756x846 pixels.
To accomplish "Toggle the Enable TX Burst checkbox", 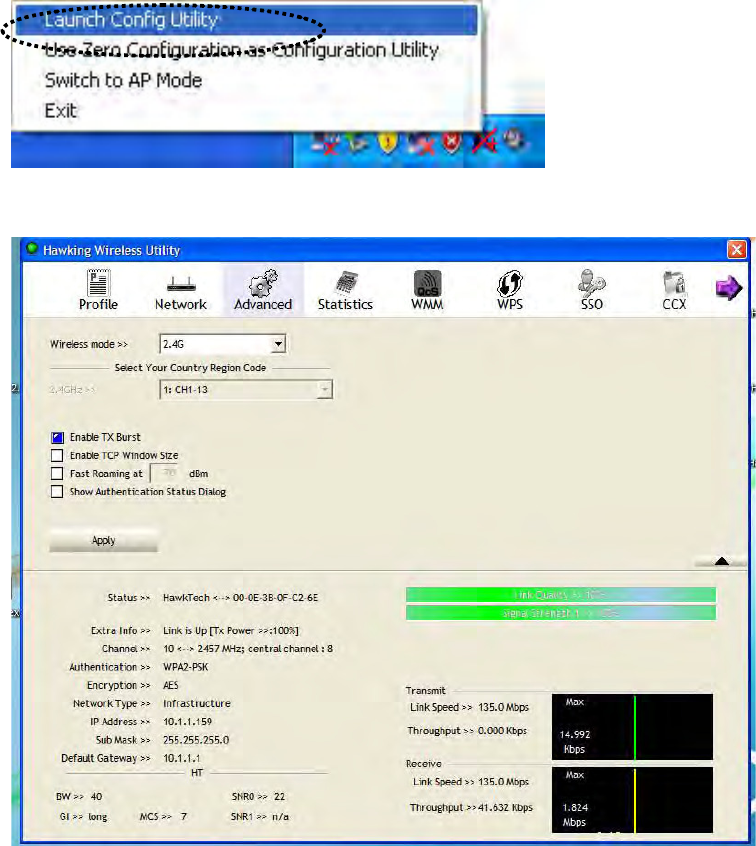I will point(57,438).
